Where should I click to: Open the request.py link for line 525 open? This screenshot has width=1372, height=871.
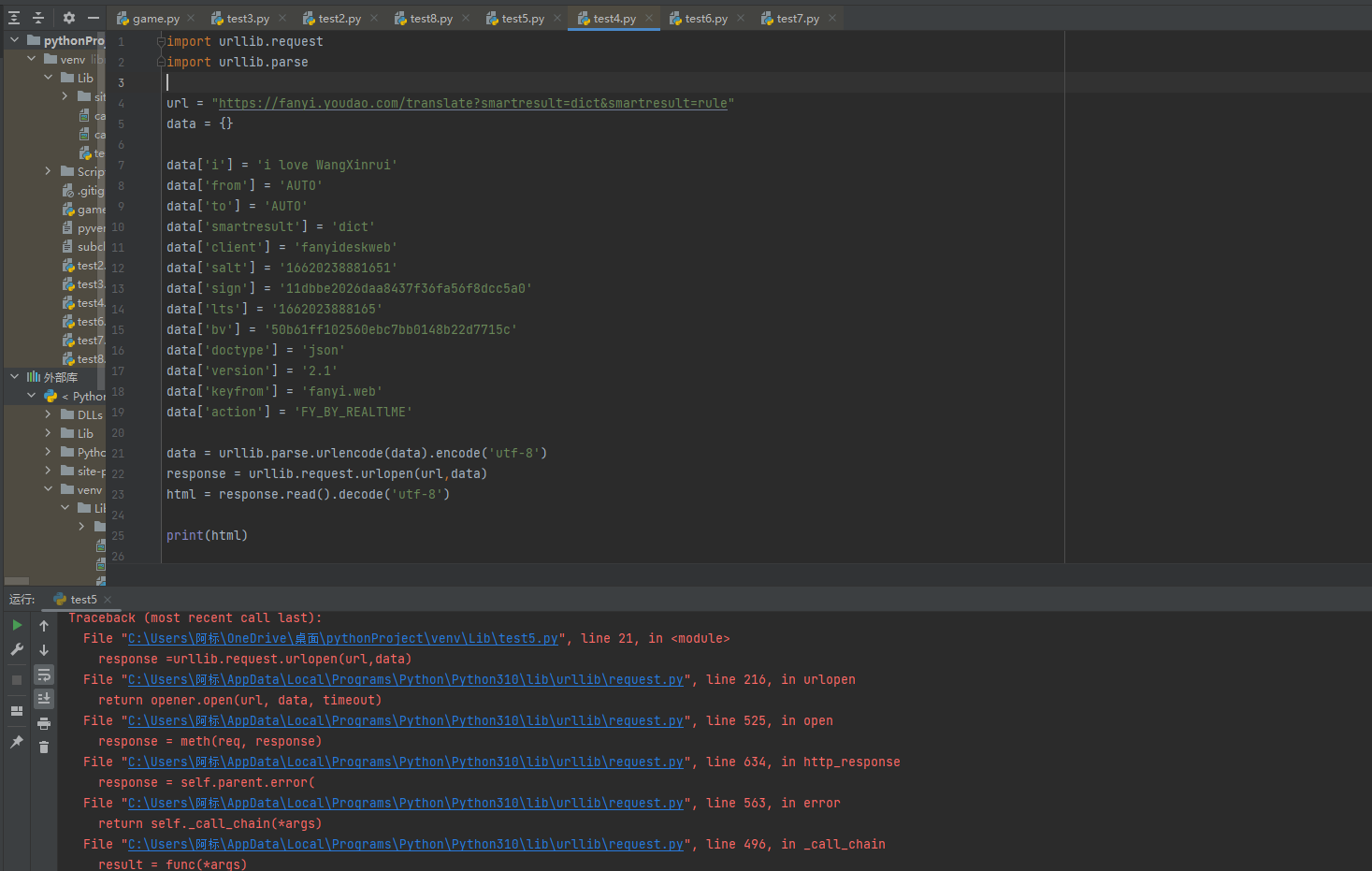[405, 721]
